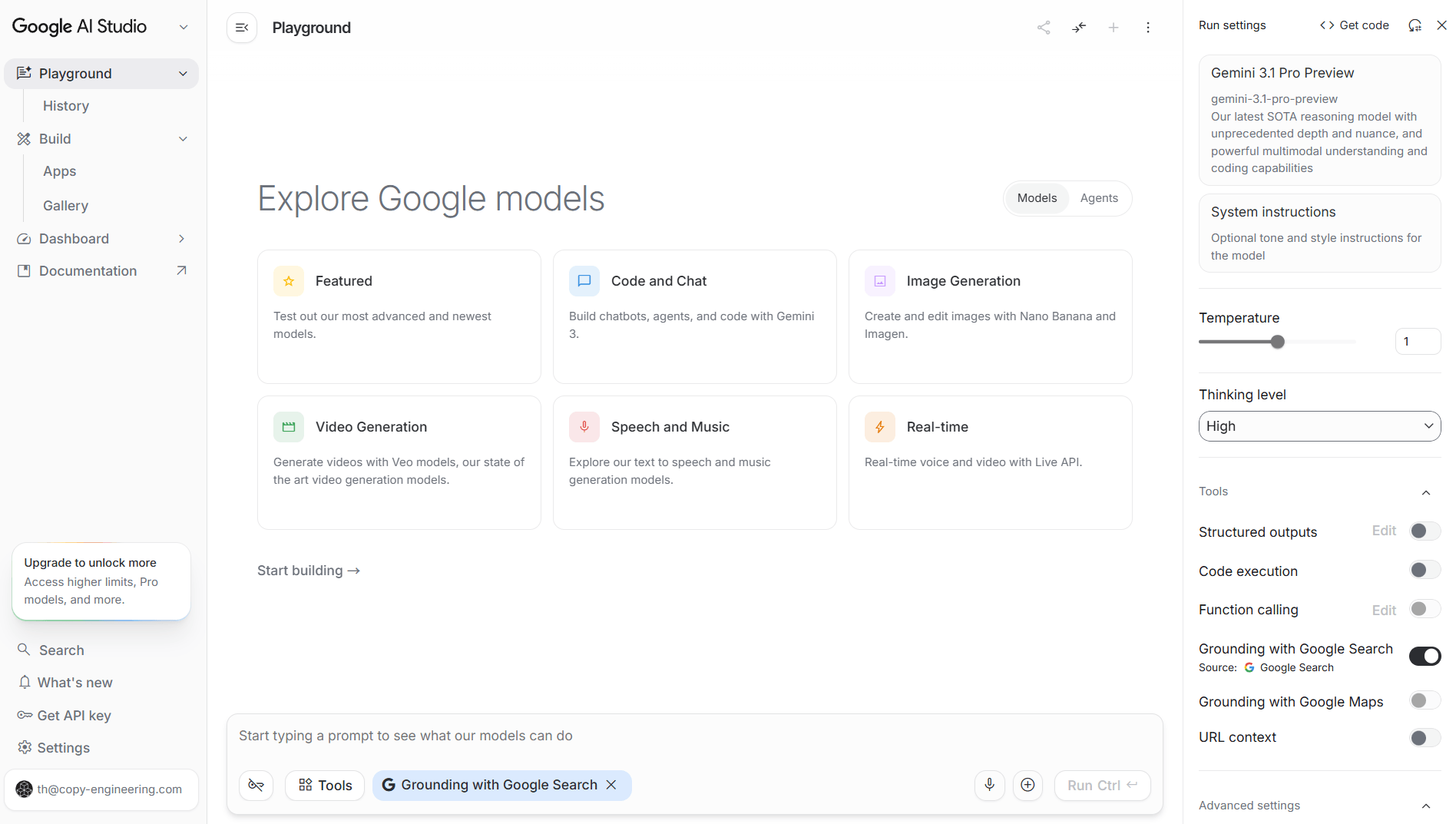Click the Run Ctrl button
1456x824 pixels.
coord(1102,785)
